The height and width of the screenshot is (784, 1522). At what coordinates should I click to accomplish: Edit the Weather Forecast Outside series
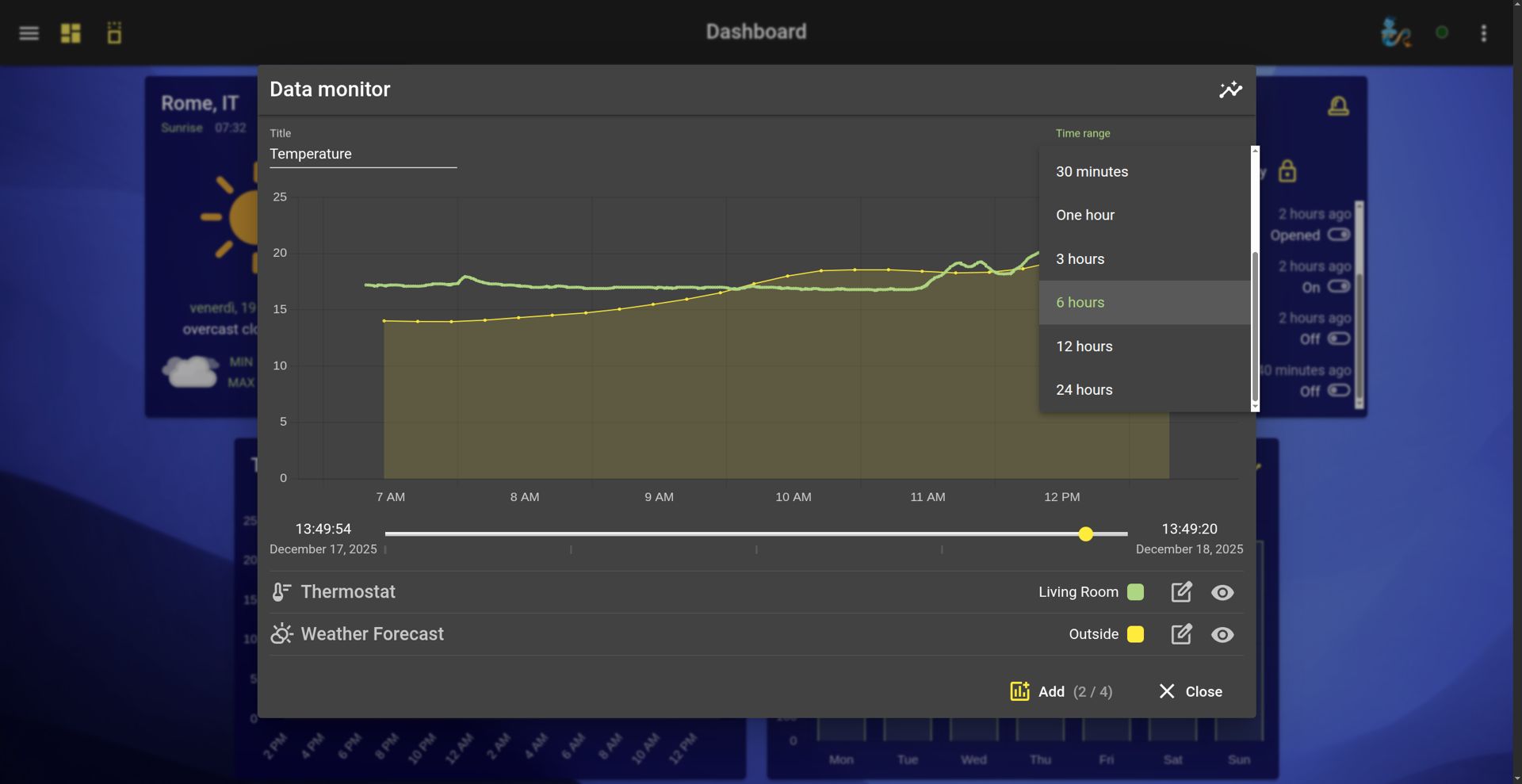coord(1181,634)
